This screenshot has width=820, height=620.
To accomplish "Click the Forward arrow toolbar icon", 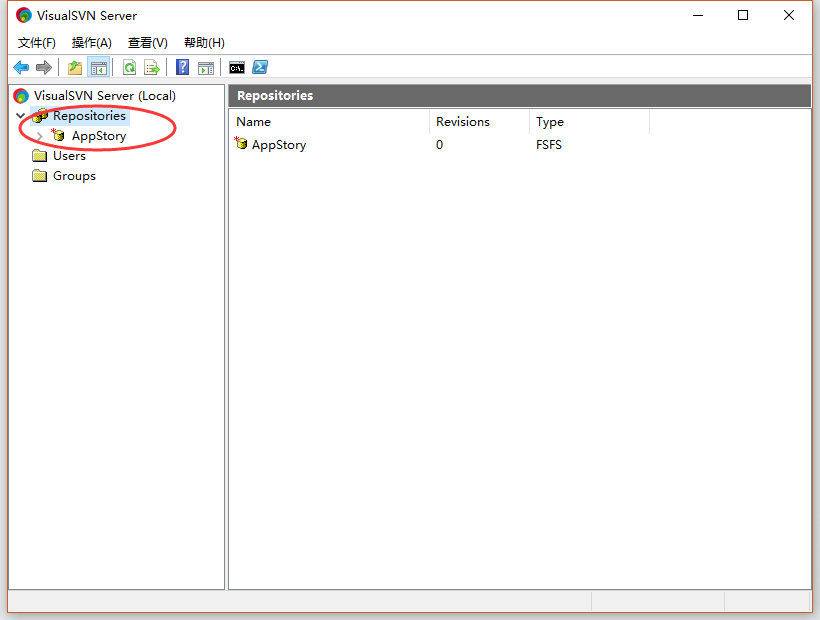I will click(44, 67).
